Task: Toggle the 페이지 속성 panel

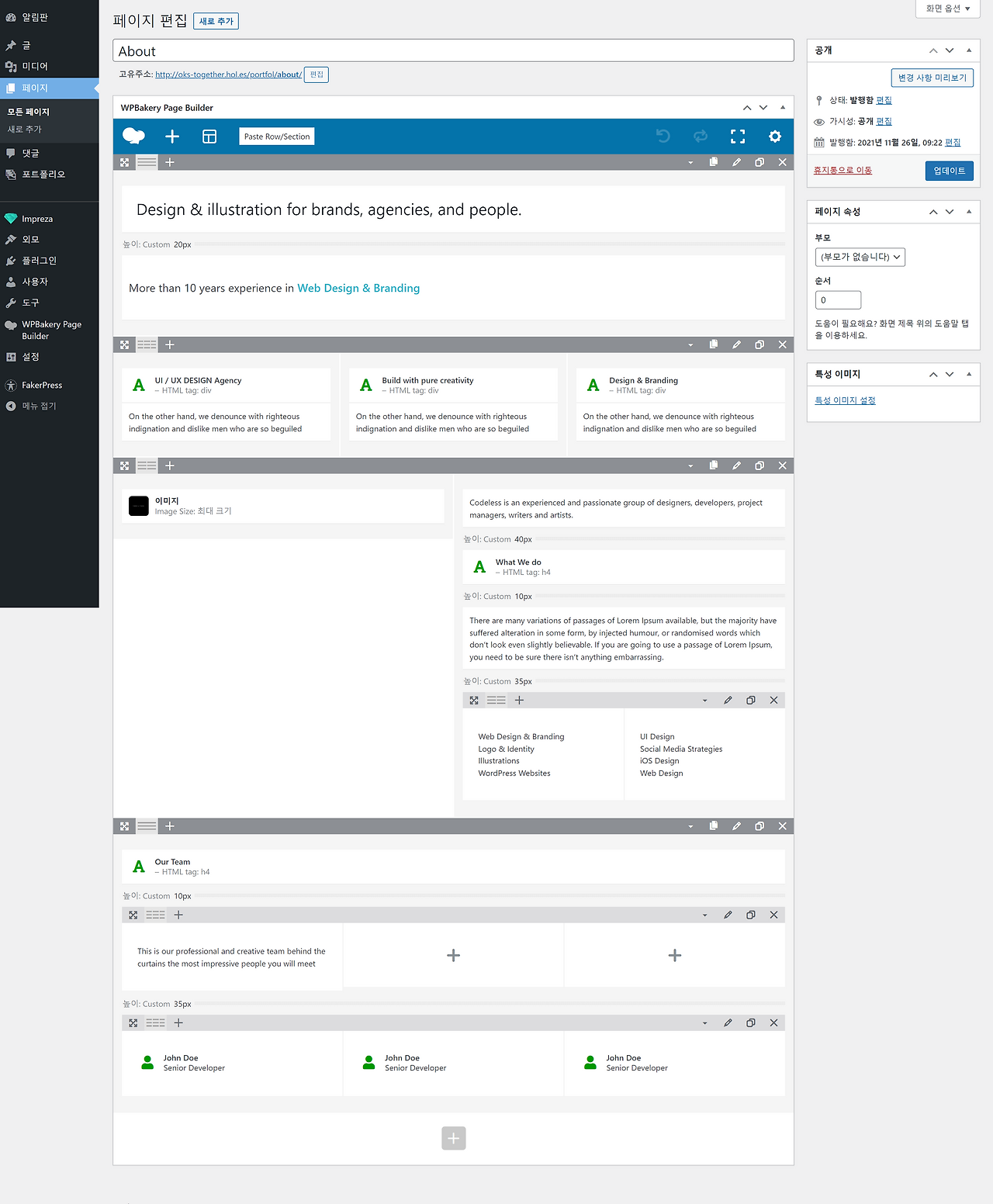Action: pos(969,212)
